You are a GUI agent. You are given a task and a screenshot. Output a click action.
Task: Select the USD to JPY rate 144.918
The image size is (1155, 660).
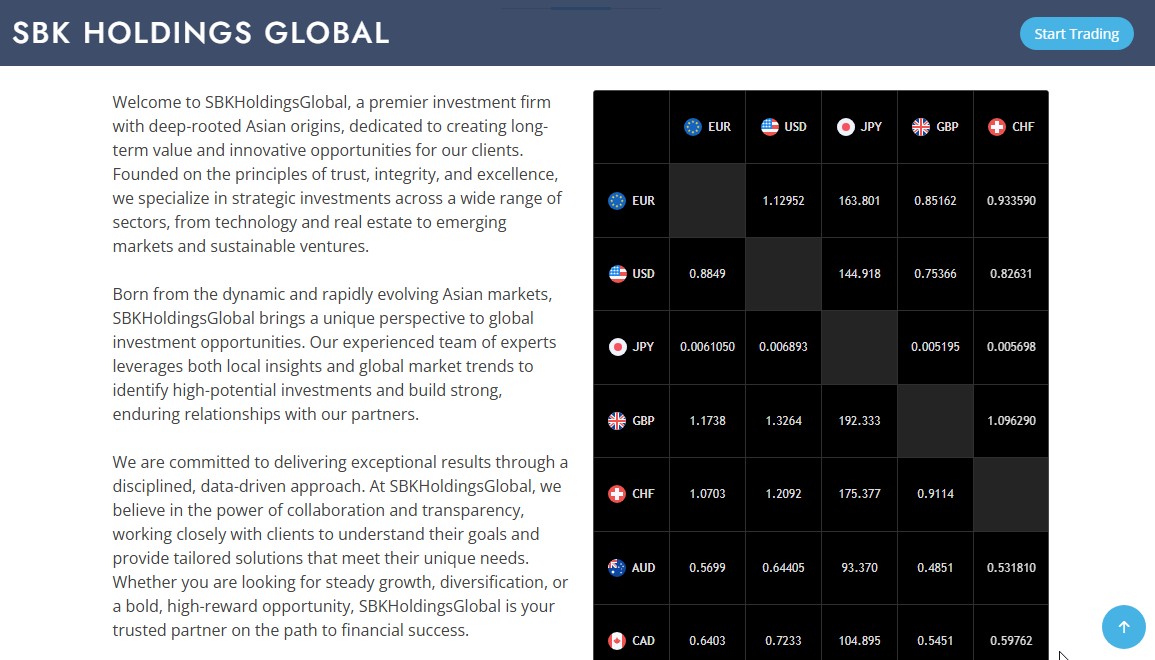point(859,274)
